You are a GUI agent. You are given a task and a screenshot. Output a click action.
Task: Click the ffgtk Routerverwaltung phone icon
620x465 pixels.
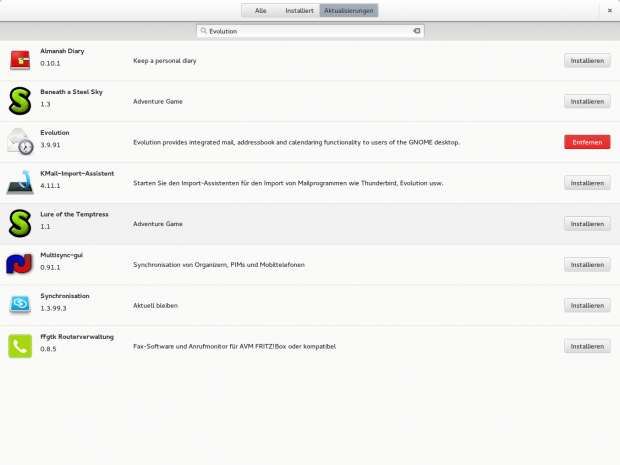click(20, 346)
